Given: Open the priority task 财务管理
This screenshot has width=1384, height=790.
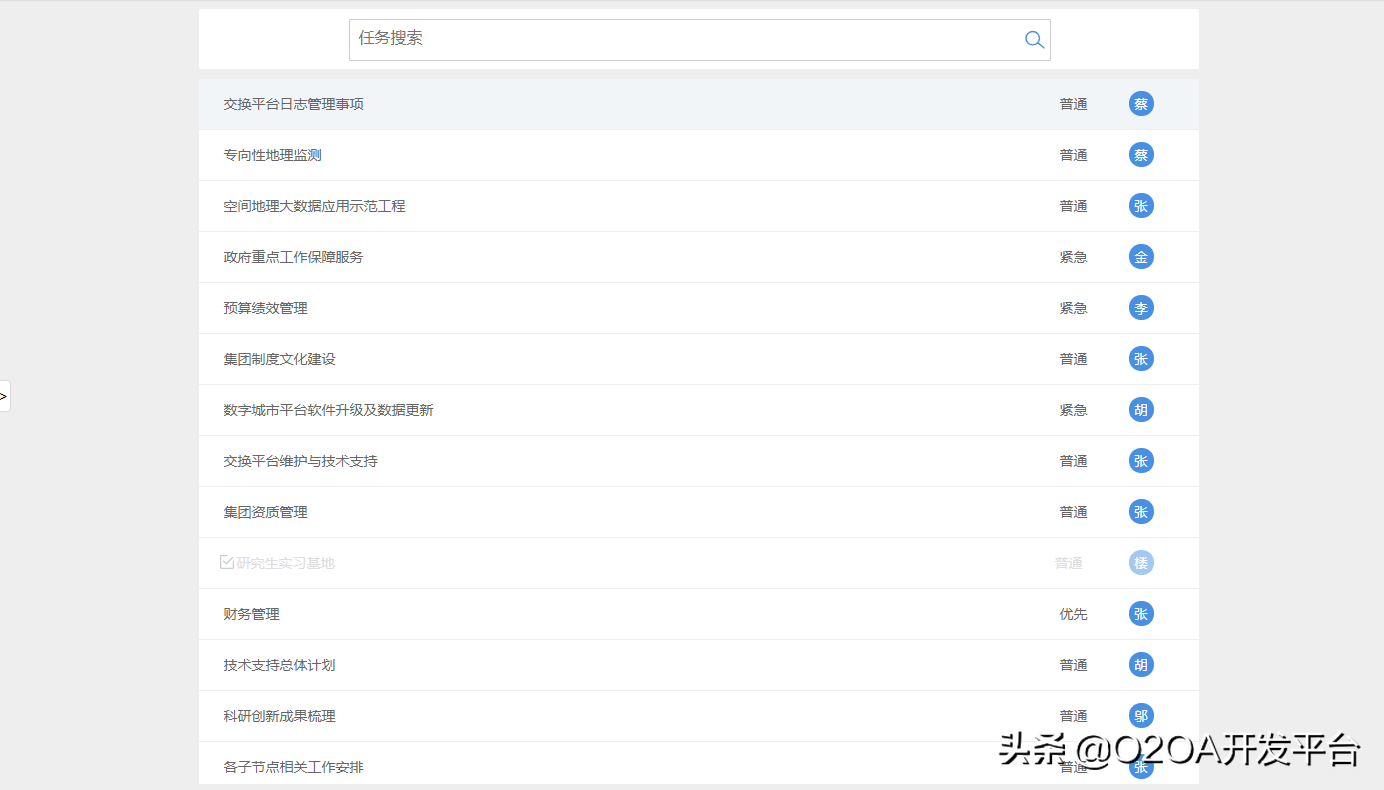Looking at the screenshot, I should 250,613.
